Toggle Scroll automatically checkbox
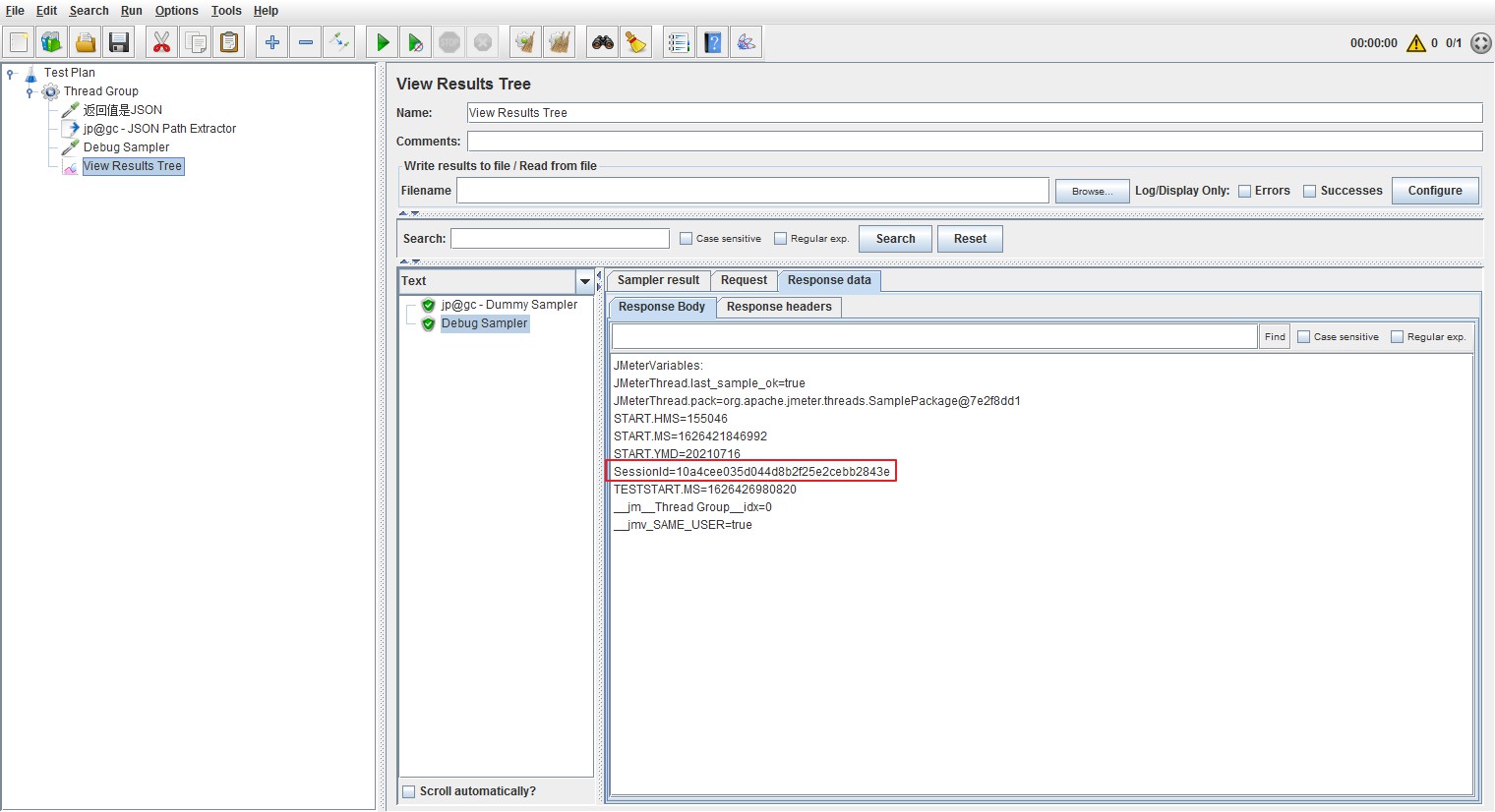1495x812 pixels. [x=409, y=791]
